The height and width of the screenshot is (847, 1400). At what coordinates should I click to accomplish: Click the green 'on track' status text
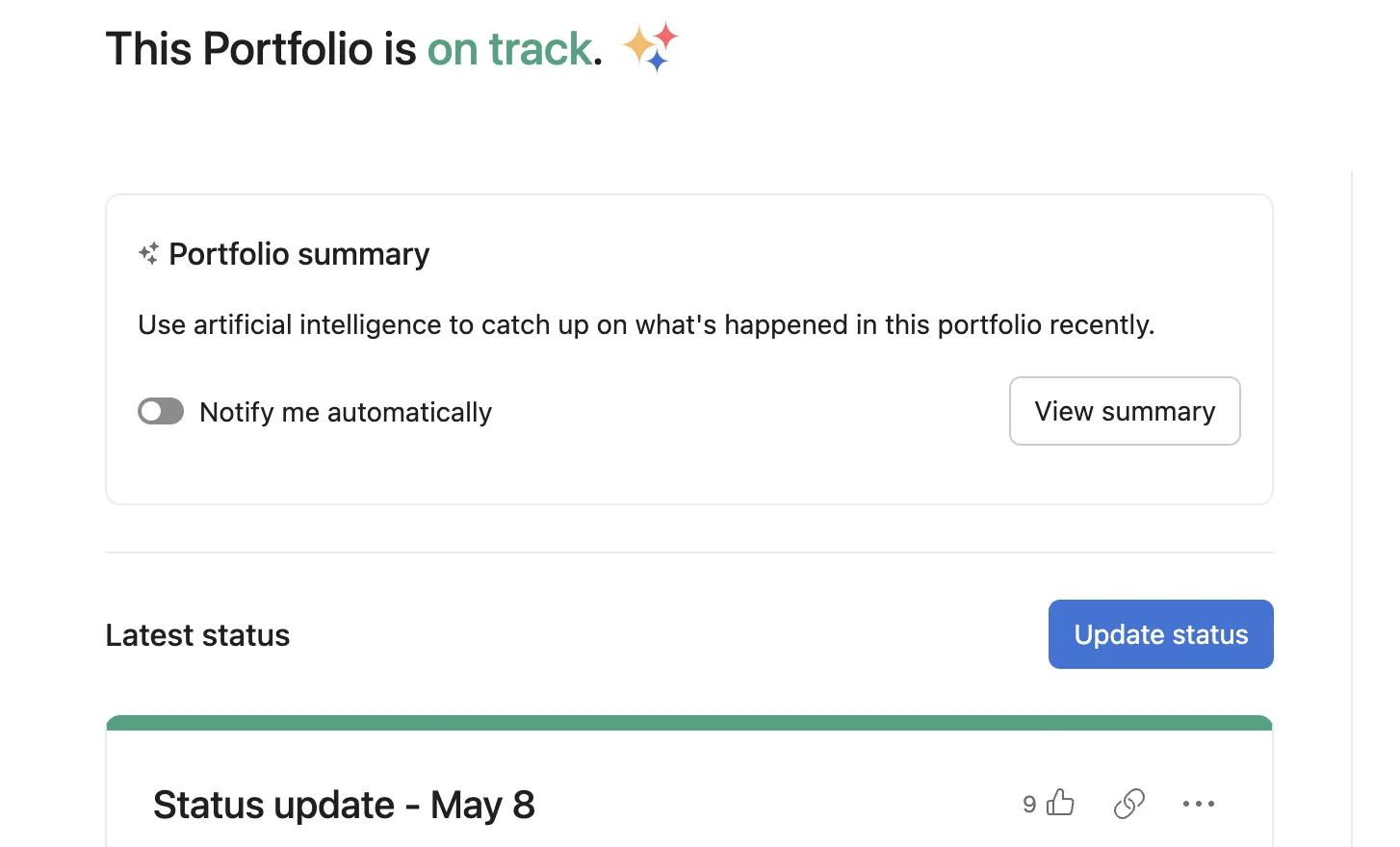tap(509, 49)
